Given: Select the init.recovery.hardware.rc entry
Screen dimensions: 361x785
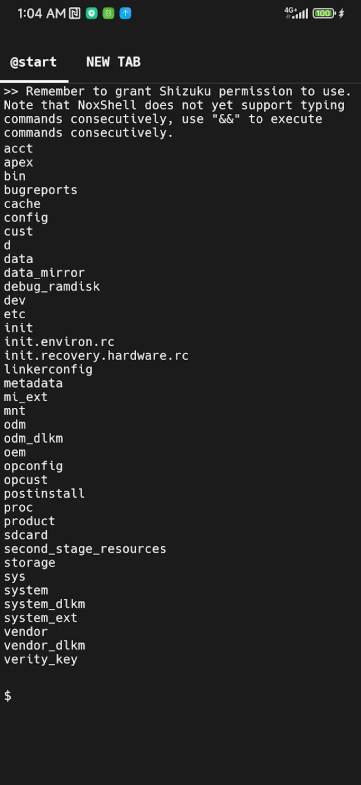Looking at the screenshot, I should [96, 356].
